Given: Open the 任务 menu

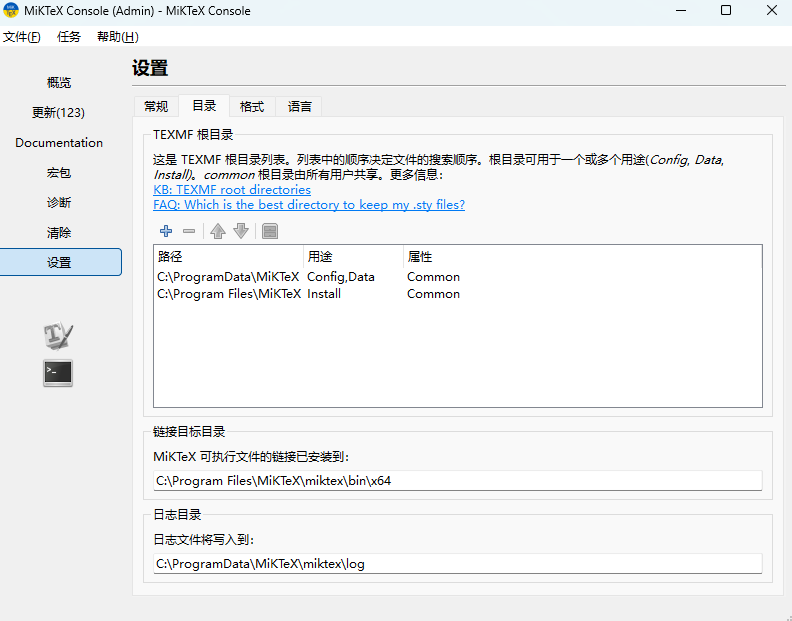Looking at the screenshot, I should point(69,37).
